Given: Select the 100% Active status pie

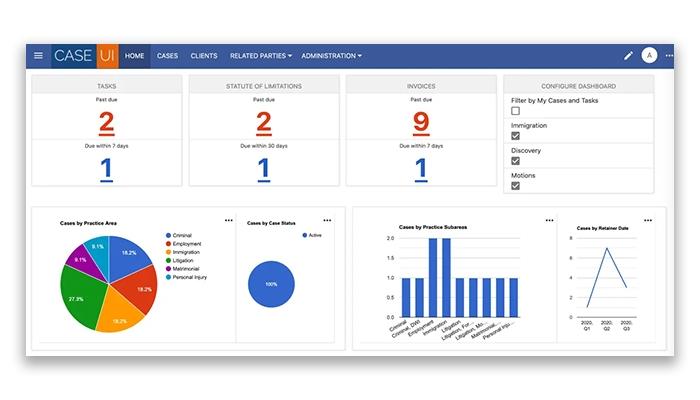Looking at the screenshot, I should [x=271, y=284].
